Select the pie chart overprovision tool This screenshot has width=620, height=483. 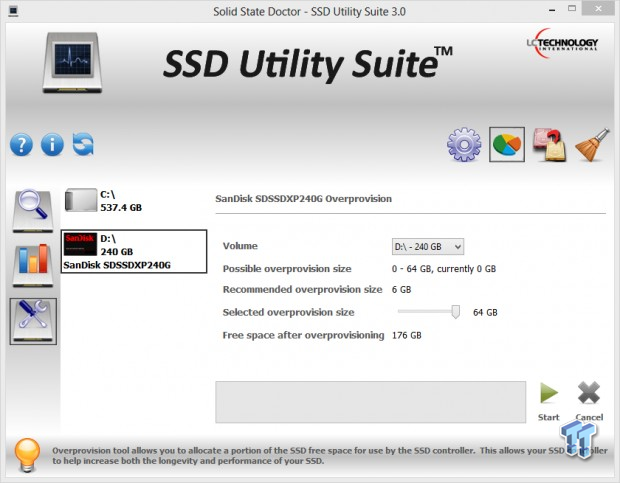[507, 144]
